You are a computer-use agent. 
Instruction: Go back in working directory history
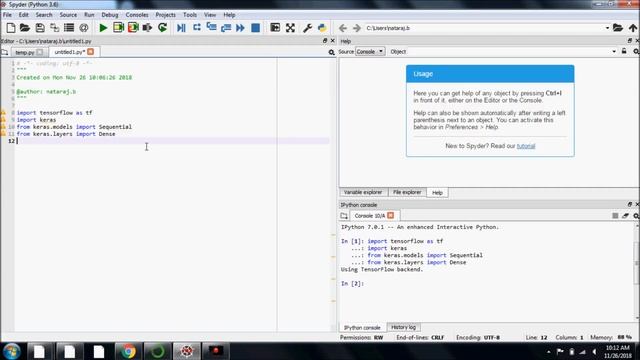tap(343, 28)
